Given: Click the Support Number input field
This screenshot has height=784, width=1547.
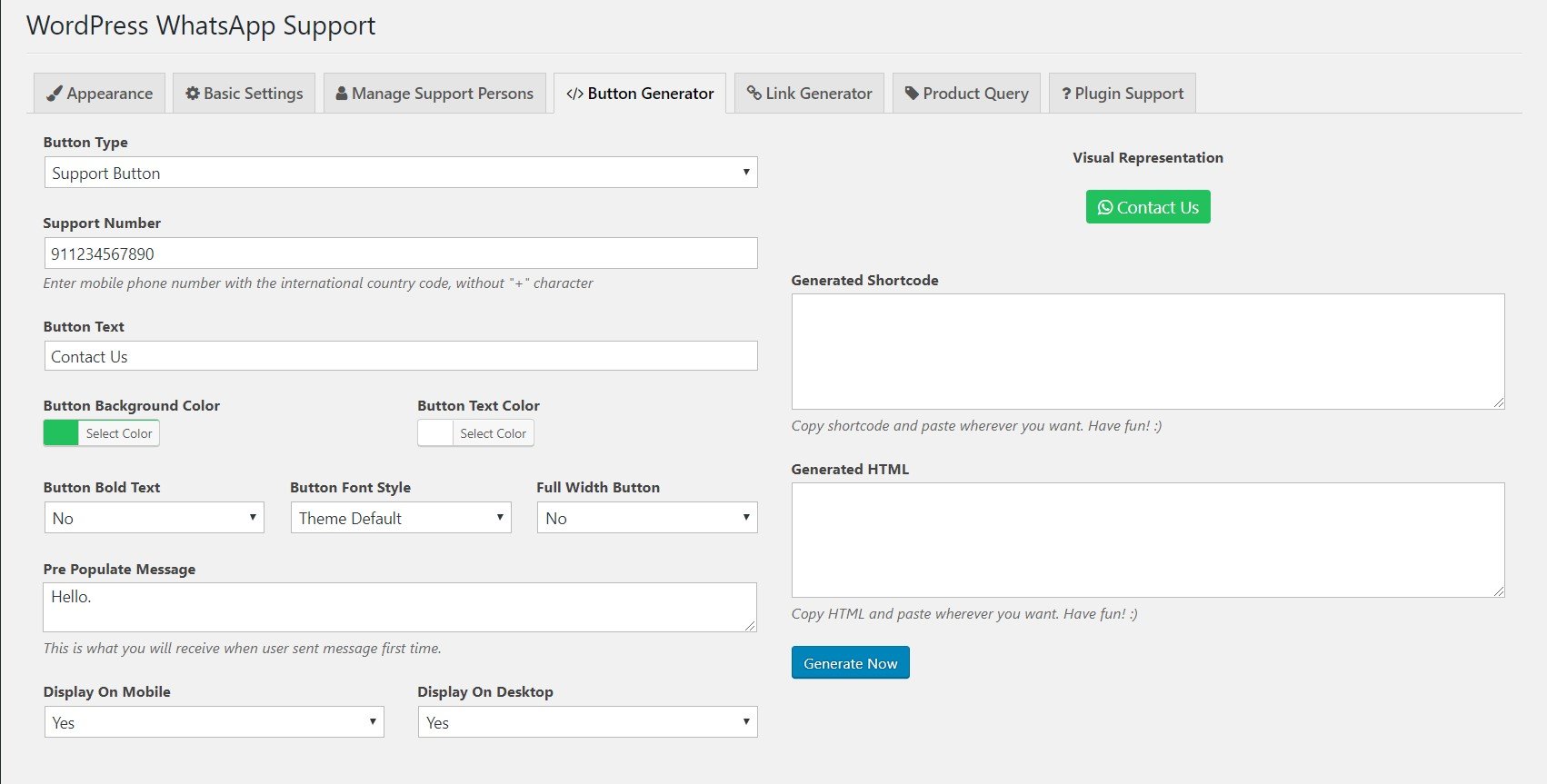Looking at the screenshot, I should (x=401, y=253).
